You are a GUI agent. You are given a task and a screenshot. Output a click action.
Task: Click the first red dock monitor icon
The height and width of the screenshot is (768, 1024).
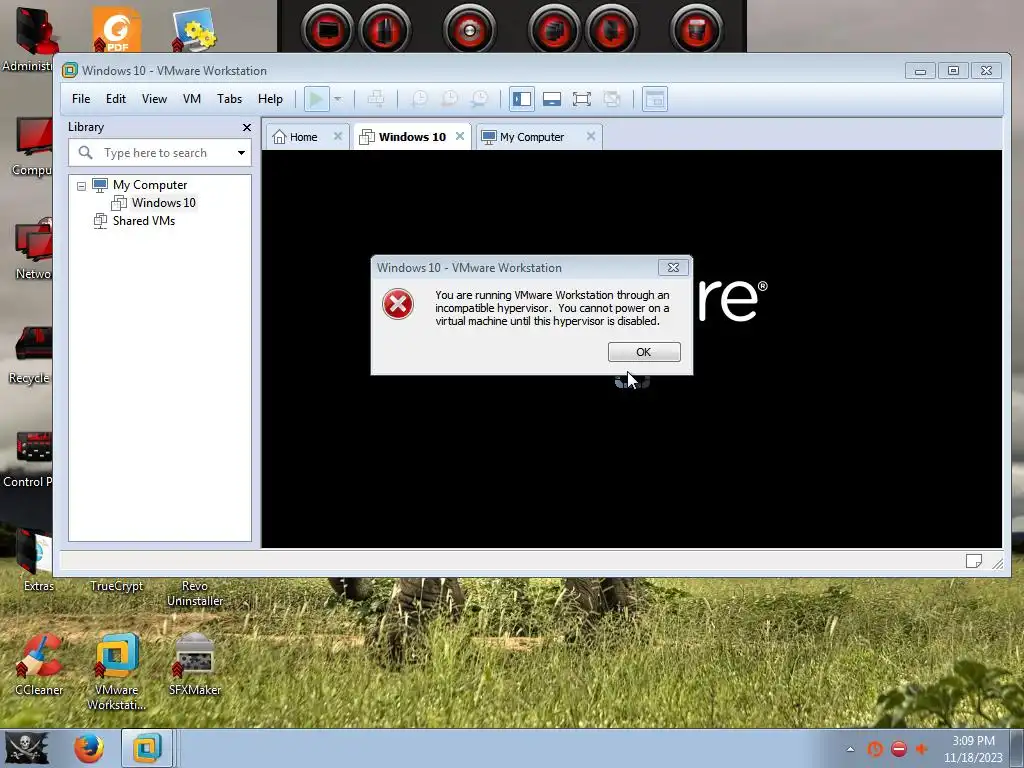[327, 29]
